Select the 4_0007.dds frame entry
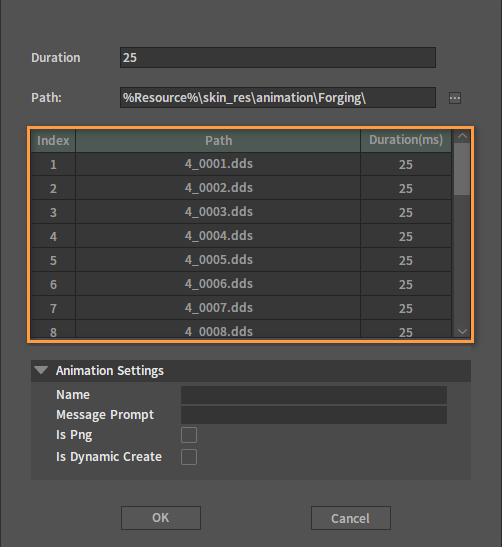The width and height of the screenshot is (502, 547). pyautogui.click(x=241, y=308)
